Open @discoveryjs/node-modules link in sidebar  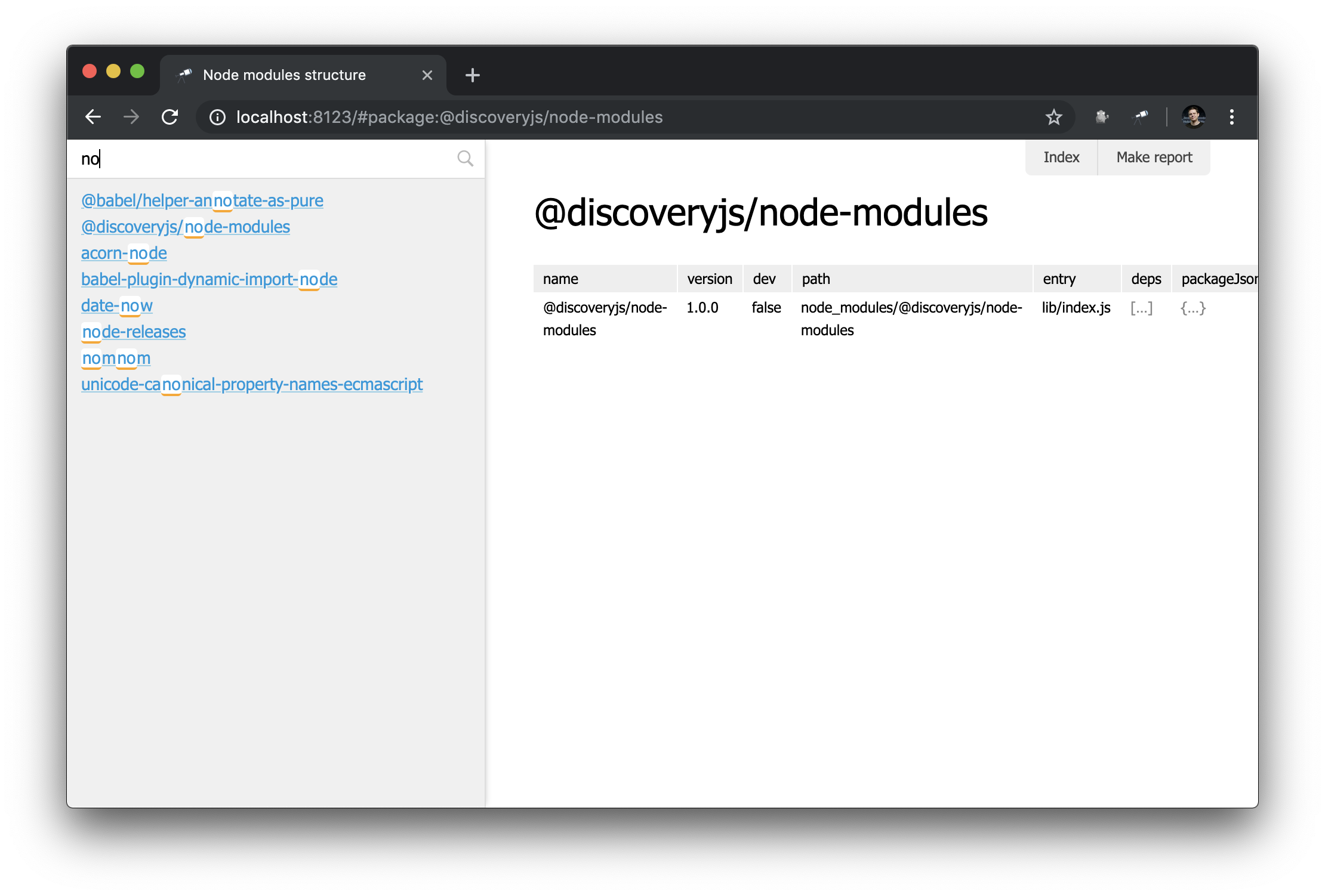pyautogui.click(x=186, y=227)
